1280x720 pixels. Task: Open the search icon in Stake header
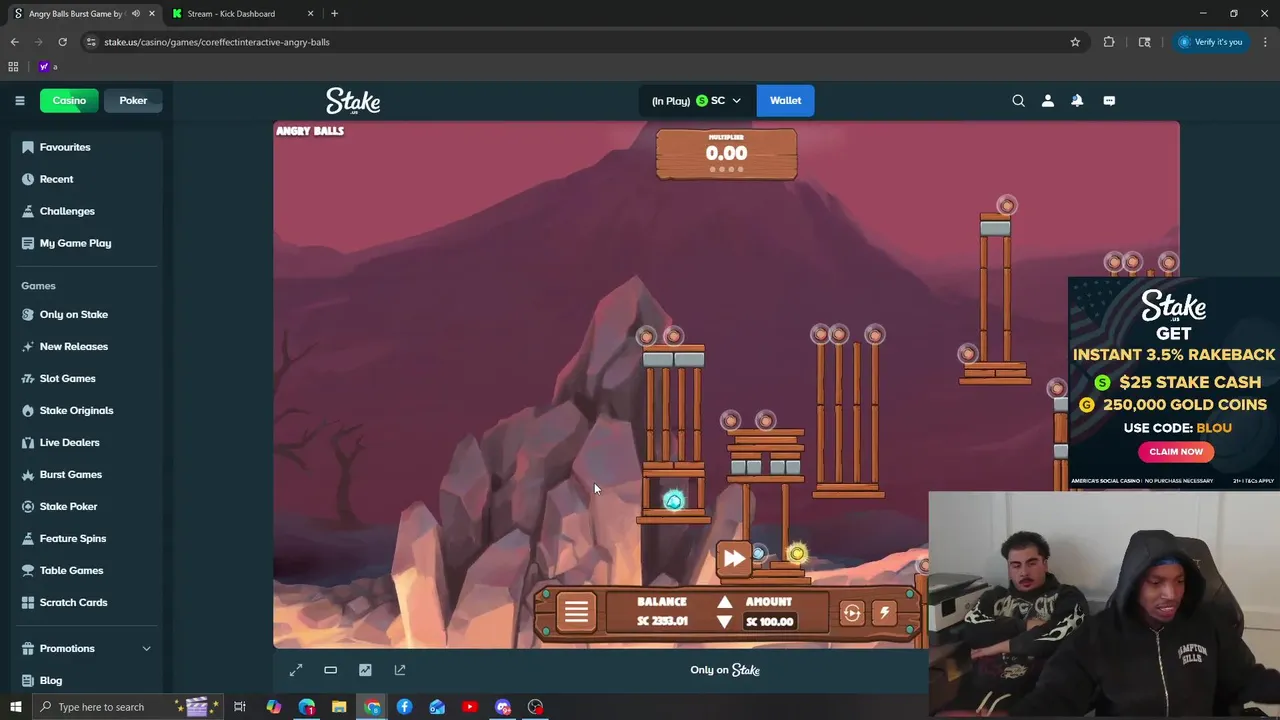coord(1018,100)
